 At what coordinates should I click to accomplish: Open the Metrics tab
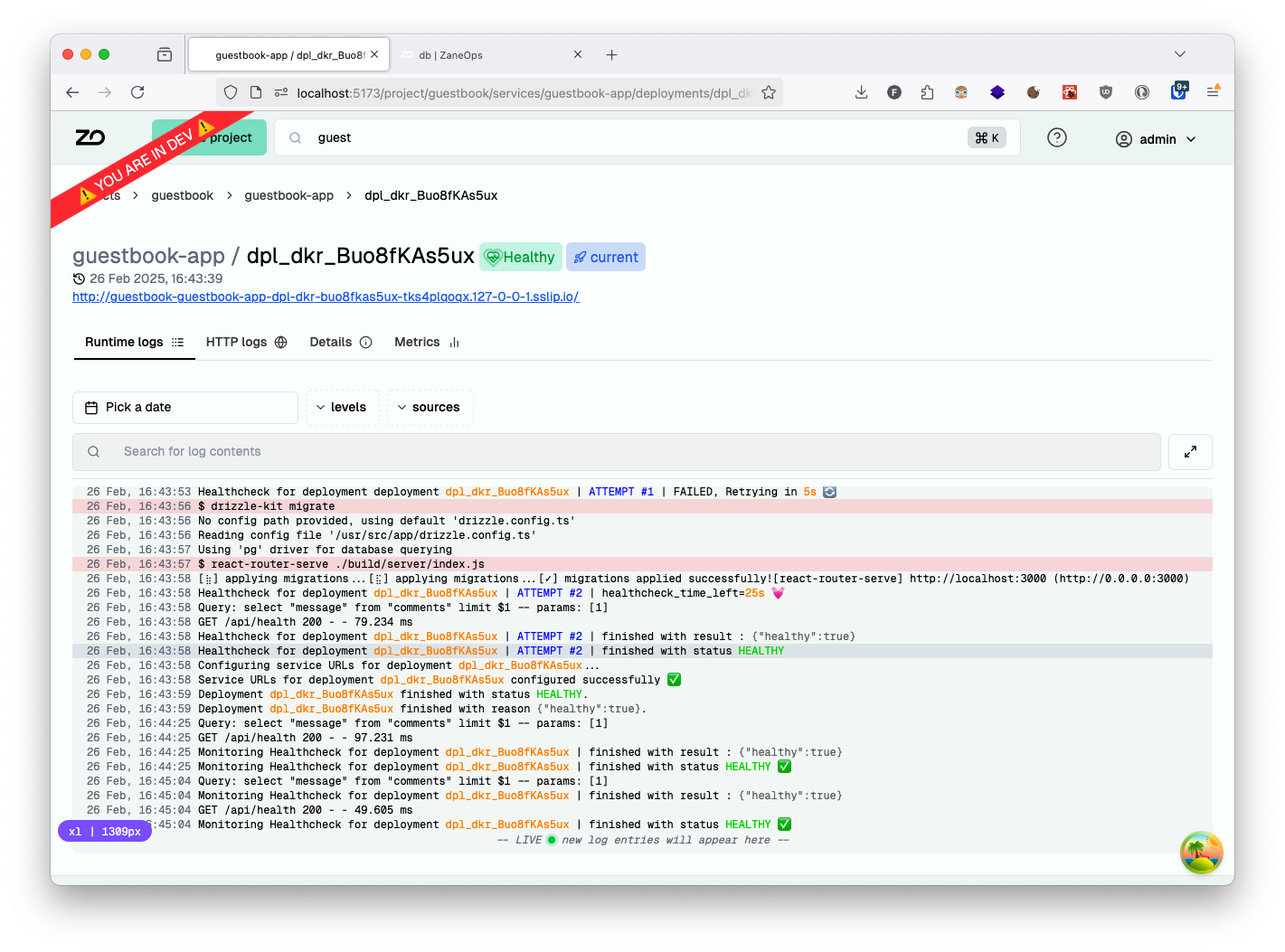[x=427, y=342]
